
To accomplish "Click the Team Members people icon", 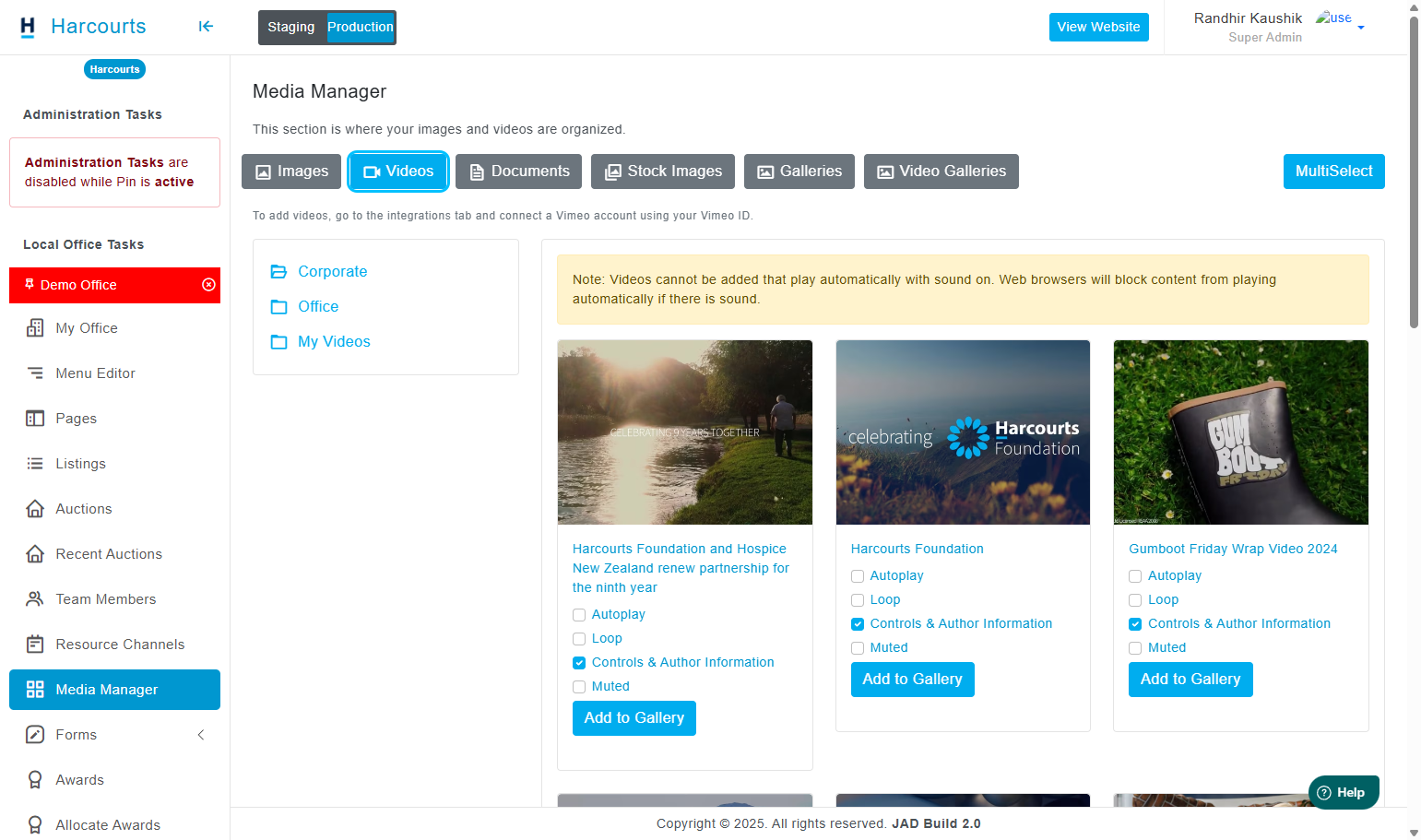I will (35, 599).
